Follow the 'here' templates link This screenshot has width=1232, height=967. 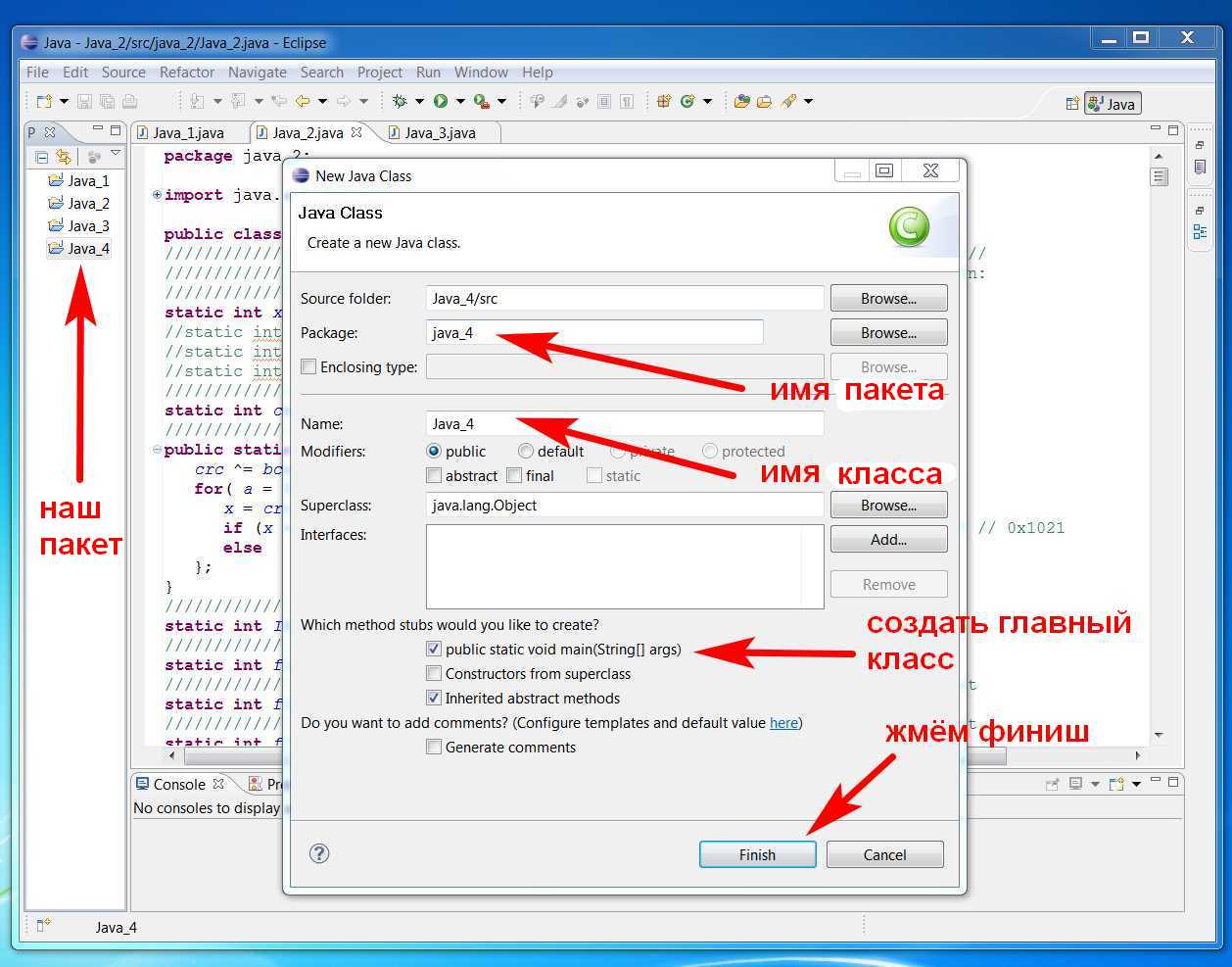[783, 723]
